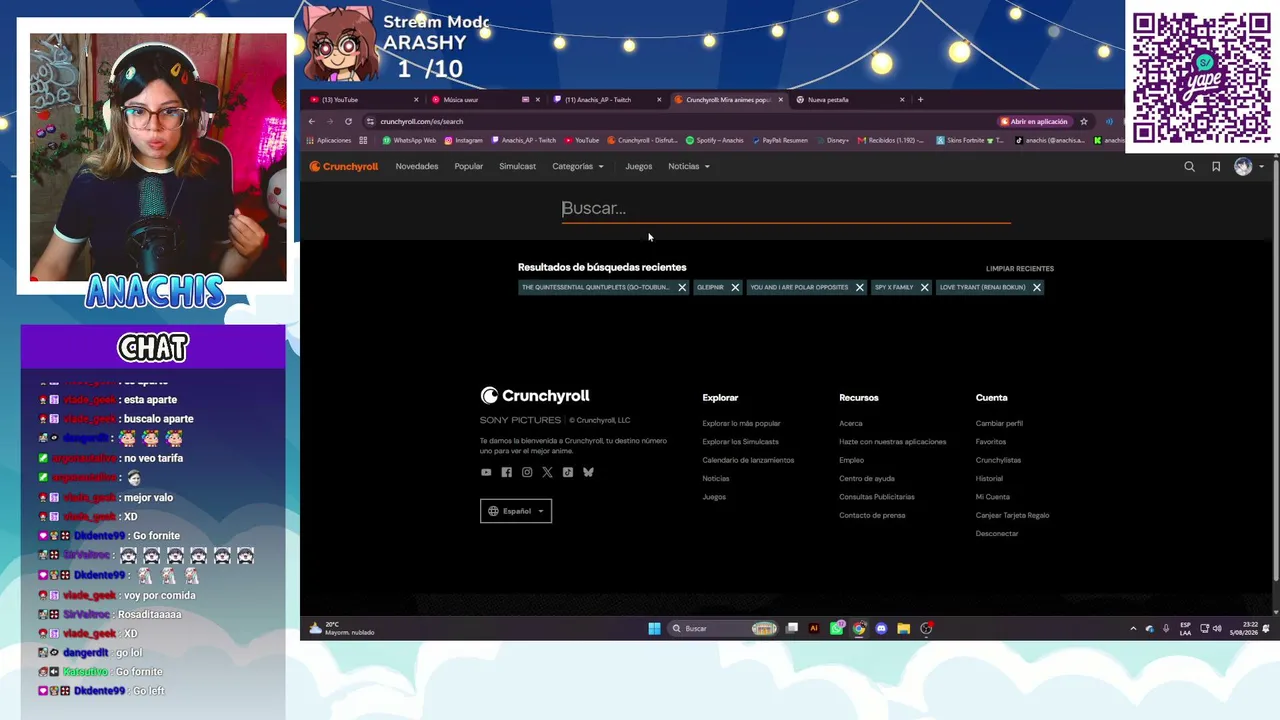Viewport: 1280px width, 720px height.
Task: Open the Instagram bookmark in bookmarks bar
Action: click(464, 141)
